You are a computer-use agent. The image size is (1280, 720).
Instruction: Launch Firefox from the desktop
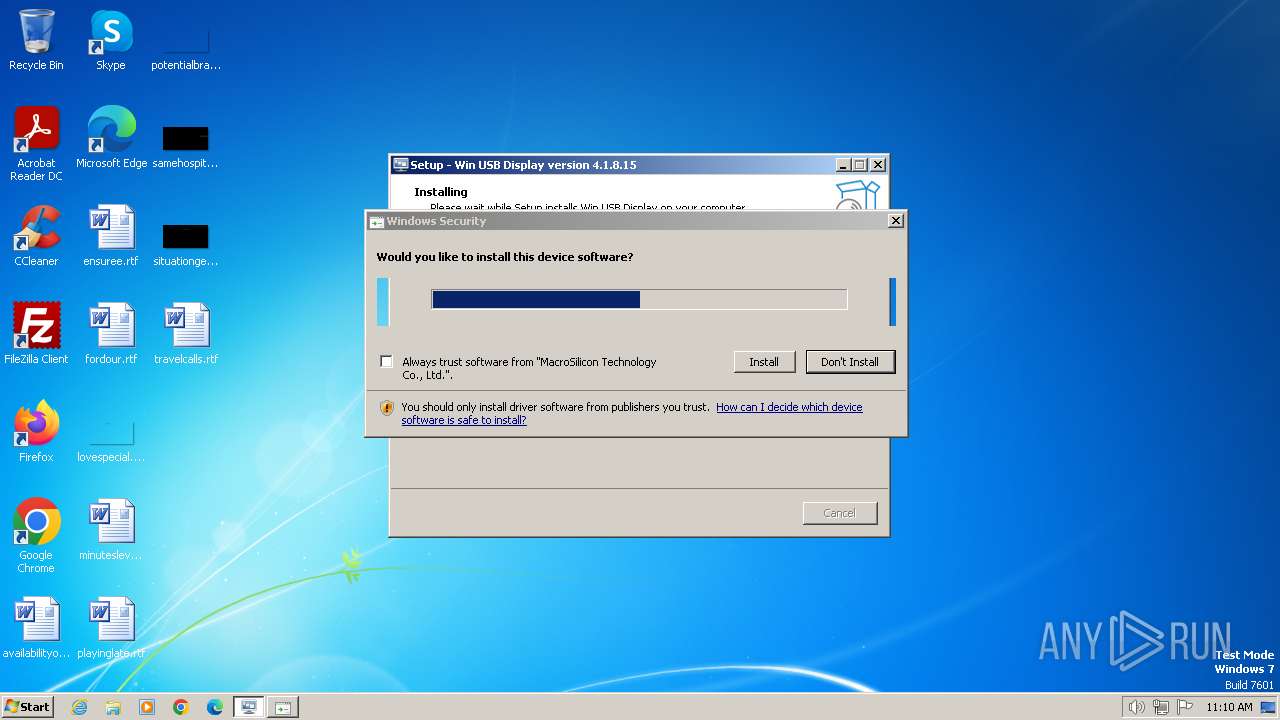click(x=36, y=432)
